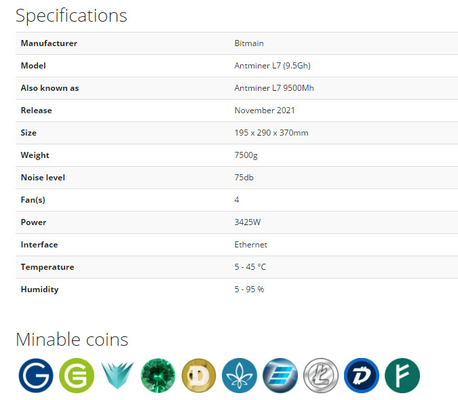Click the 'Size' row label
This screenshot has height=400, width=458.
pyautogui.click(x=29, y=133)
